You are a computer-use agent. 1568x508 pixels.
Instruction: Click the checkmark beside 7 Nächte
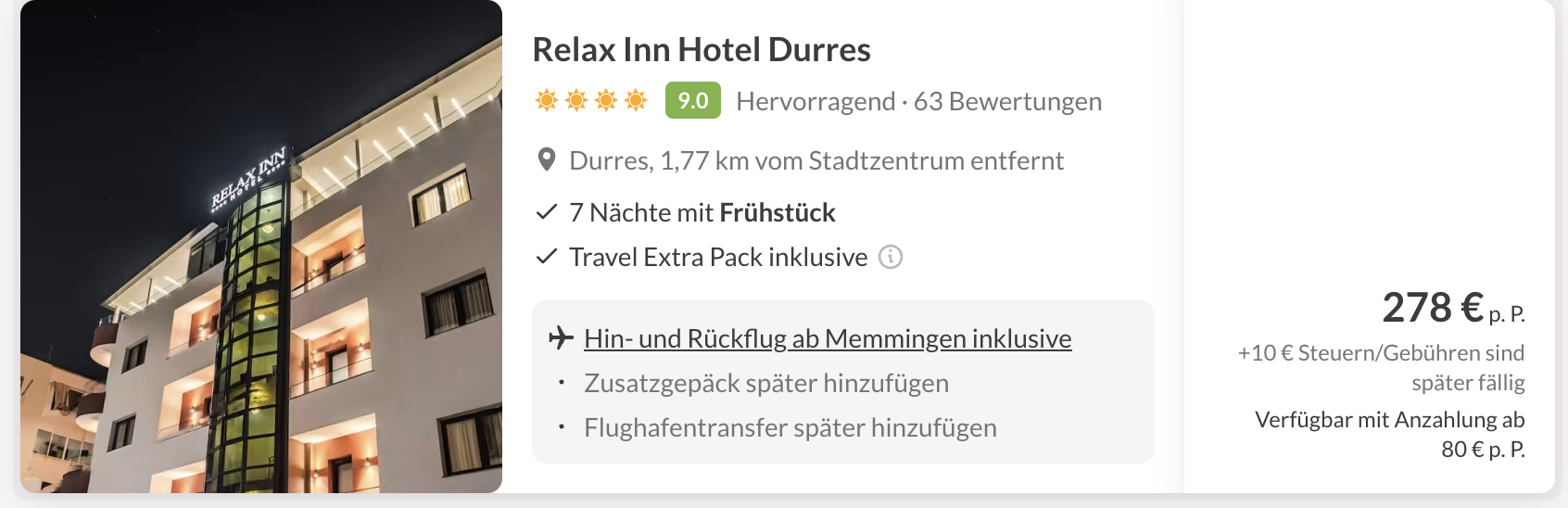pyautogui.click(x=547, y=212)
